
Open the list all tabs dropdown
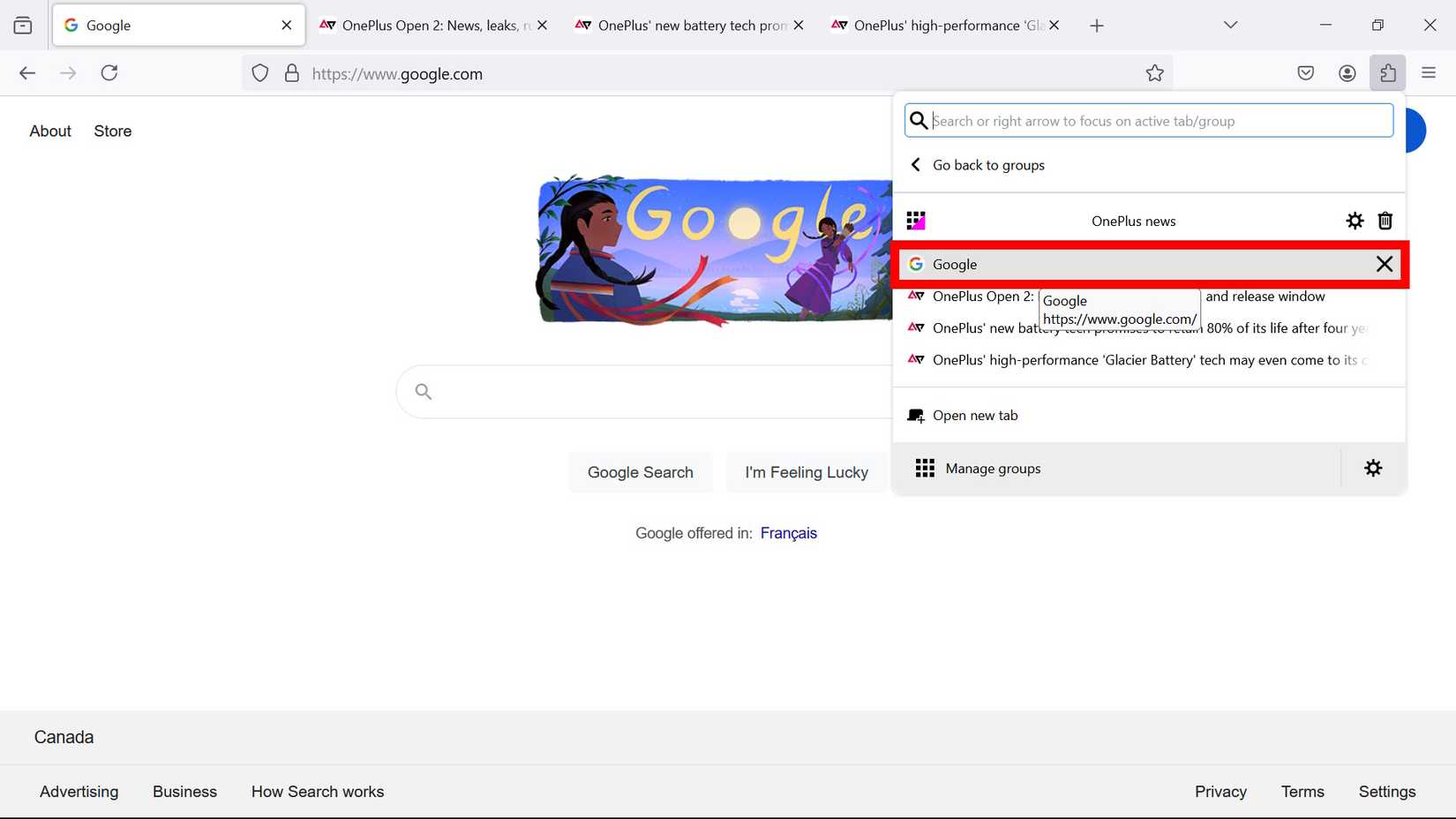[1229, 25]
